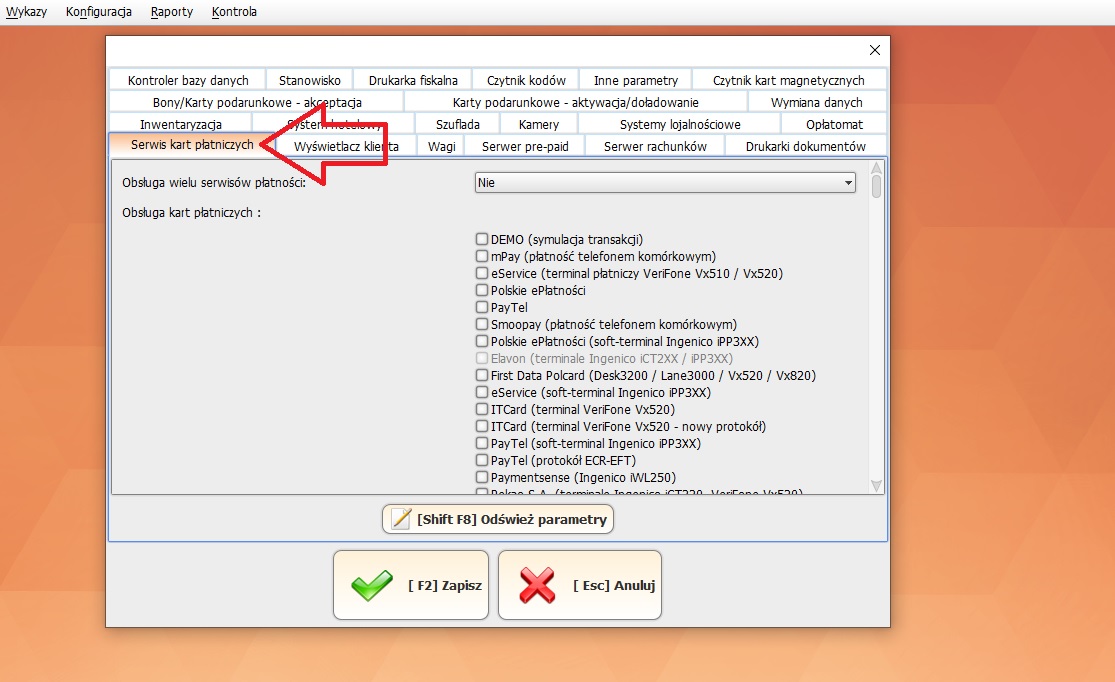Click the scrollbar up arrow
This screenshot has width=1115, height=682.
[876, 168]
